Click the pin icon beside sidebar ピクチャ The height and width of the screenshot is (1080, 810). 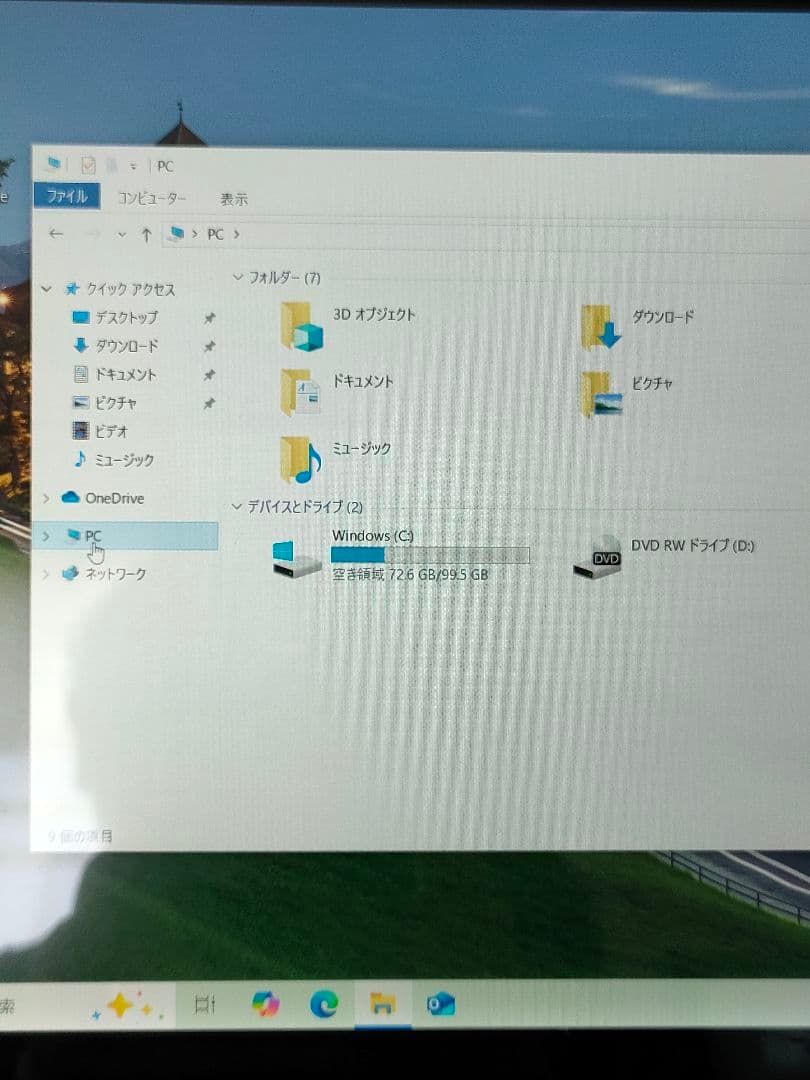[x=209, y=404]
